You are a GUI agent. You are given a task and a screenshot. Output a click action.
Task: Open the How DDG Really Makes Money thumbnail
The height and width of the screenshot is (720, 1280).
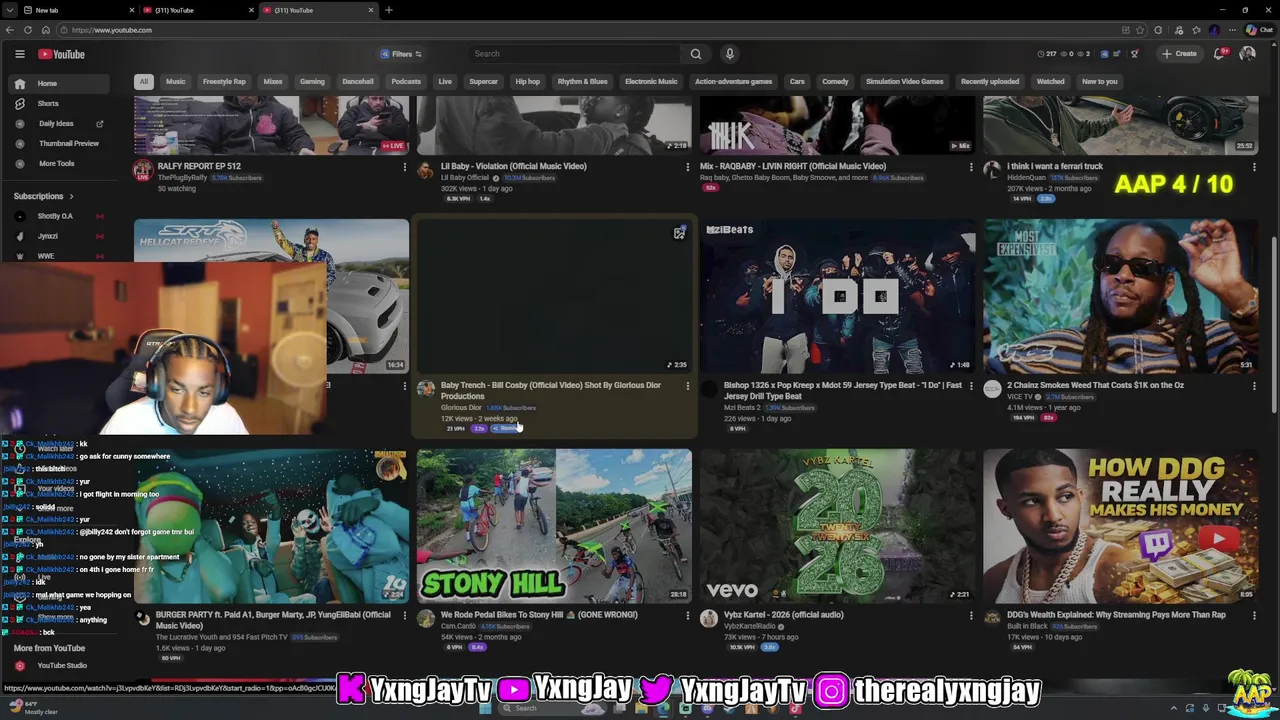1120,526
